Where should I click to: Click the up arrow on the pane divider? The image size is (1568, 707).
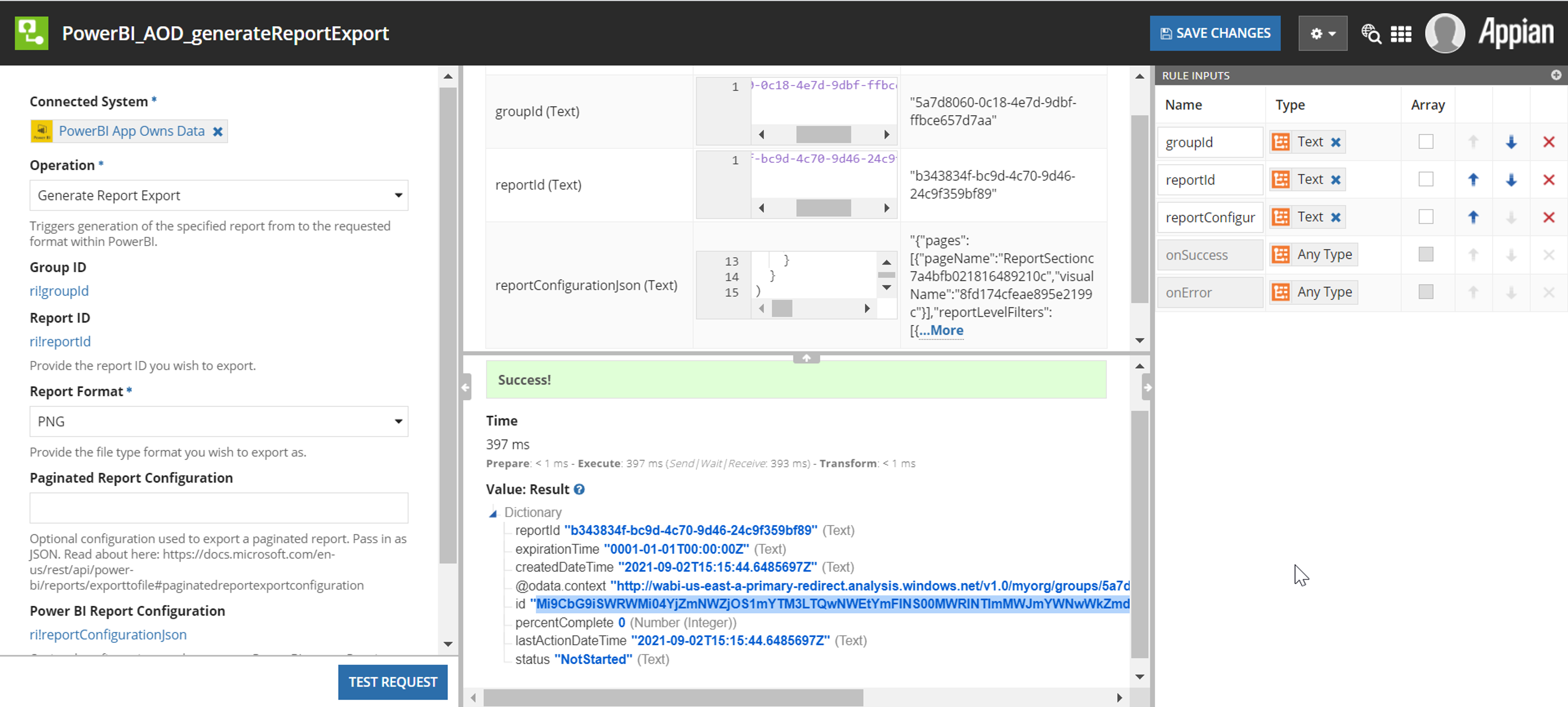click(x=806, y=358)
